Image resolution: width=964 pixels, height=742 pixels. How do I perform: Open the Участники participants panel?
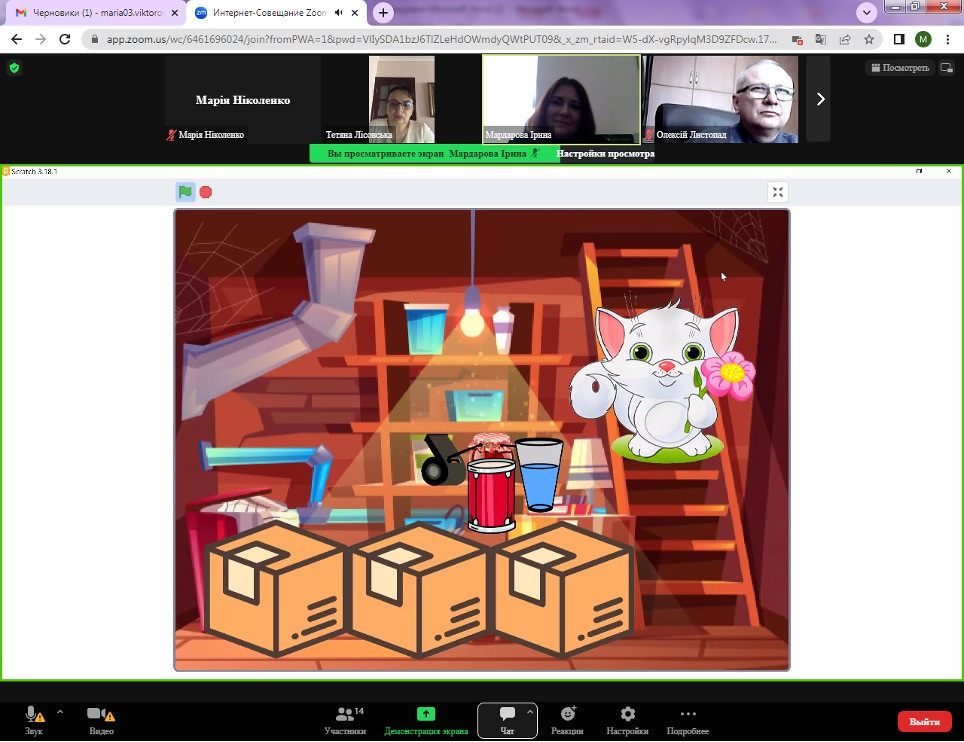(346, 720)
